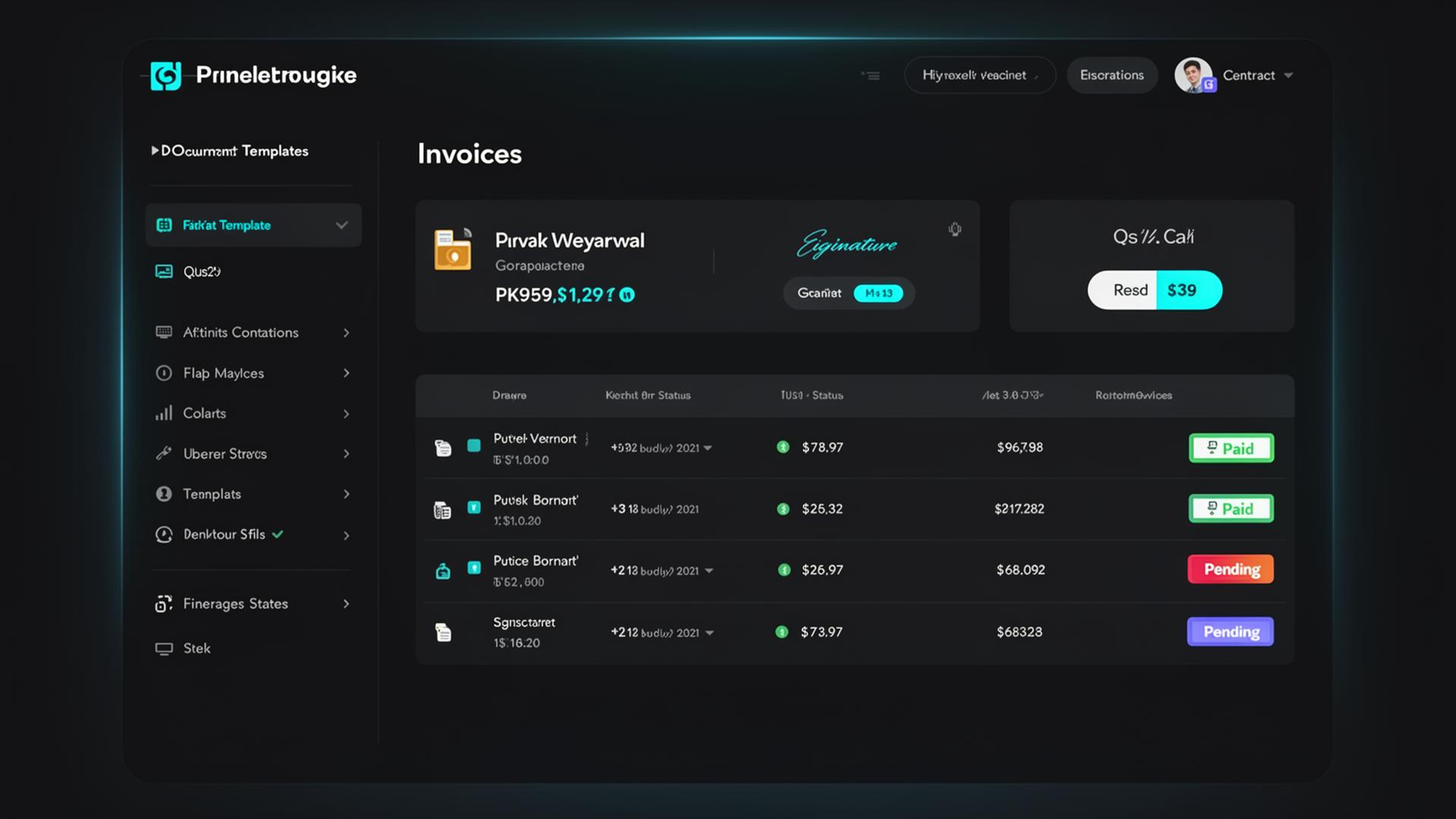Image resolution: width=1456 pixels, height=819 pixels.
Task: Select the Pirvak Weyarwal invoice name
Action: coord(570,240)
